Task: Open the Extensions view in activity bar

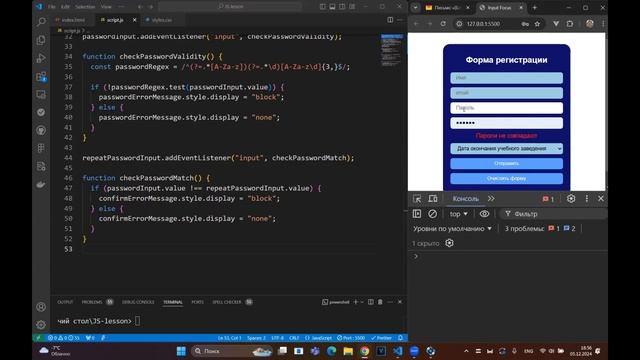Action: pos(41,76)
